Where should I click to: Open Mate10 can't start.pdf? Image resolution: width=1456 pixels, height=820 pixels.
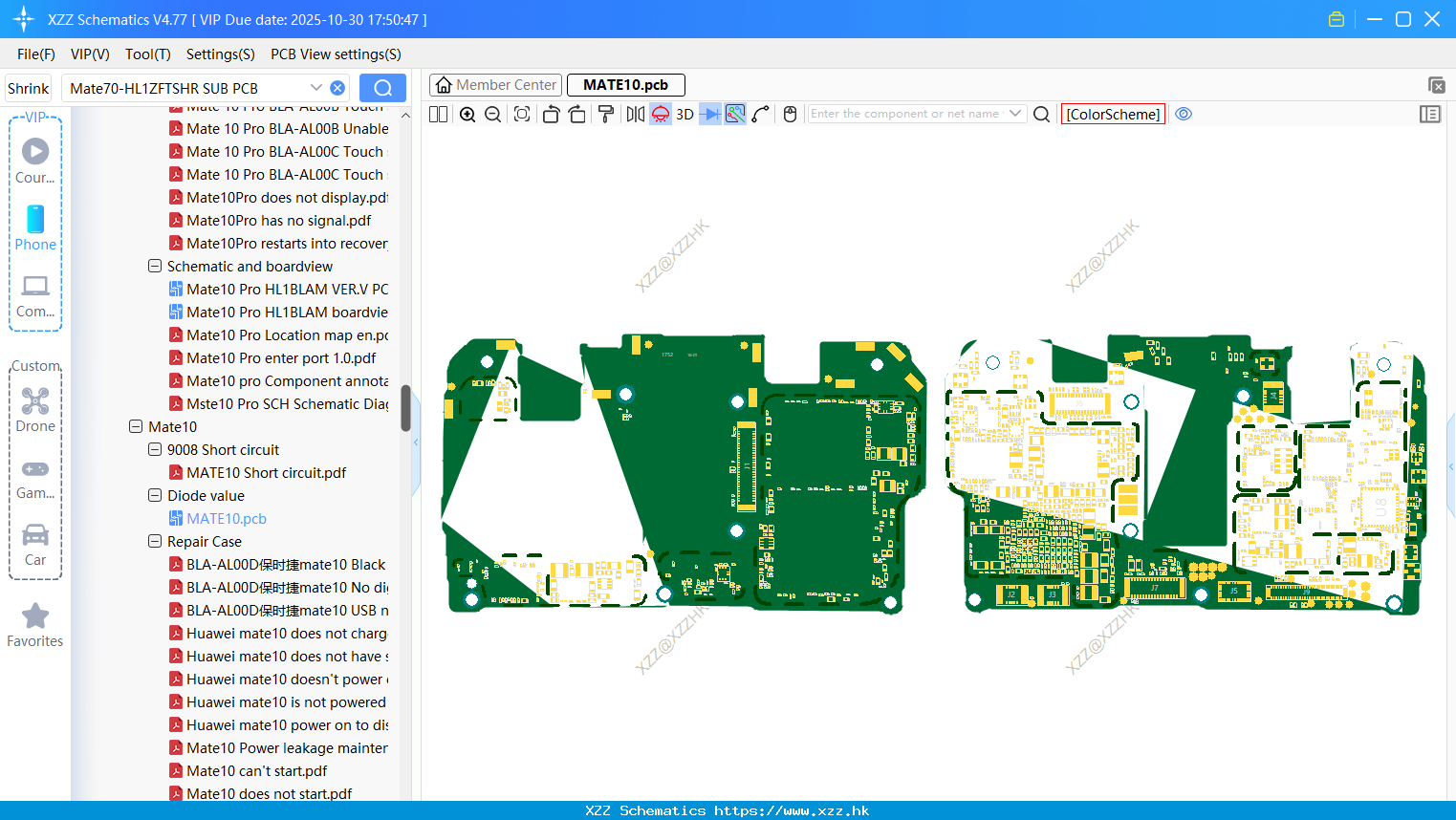[256, 770]
